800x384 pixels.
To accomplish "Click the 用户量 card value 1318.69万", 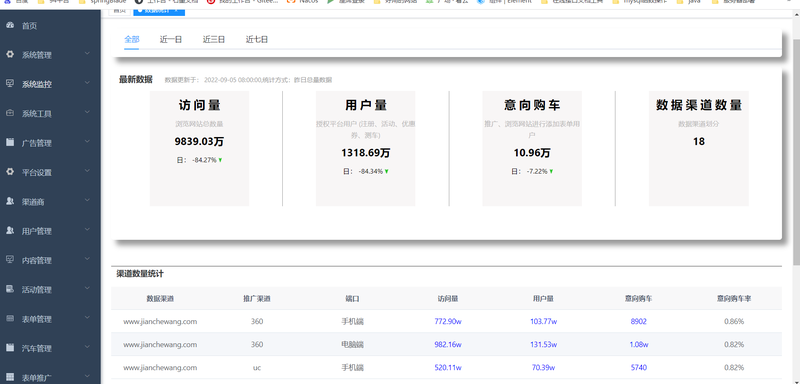I will 365,153.
